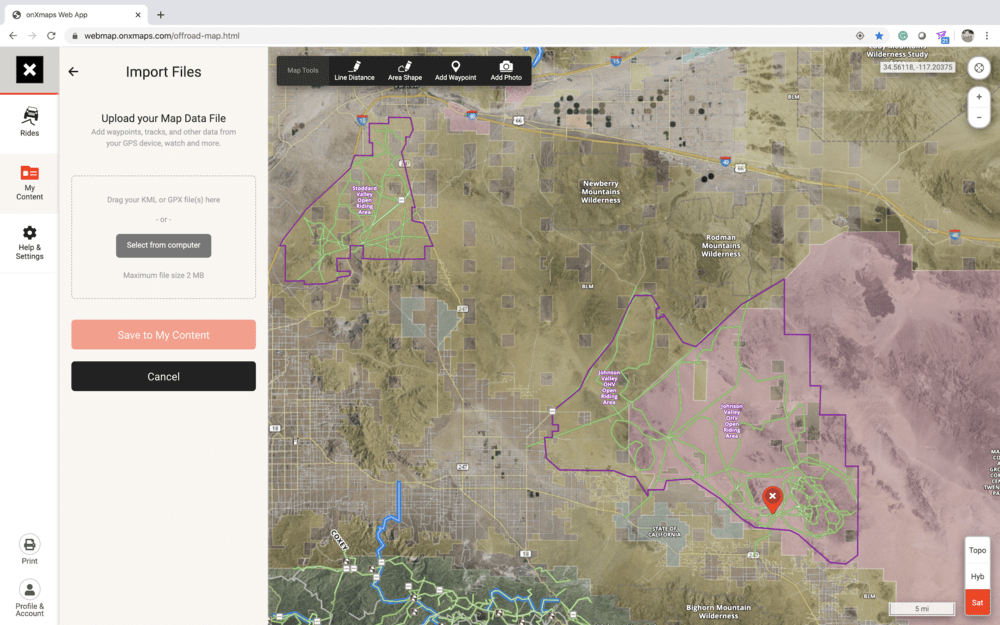
Task: Select the Area Shape tool
Action: click(x=405, y=71)
